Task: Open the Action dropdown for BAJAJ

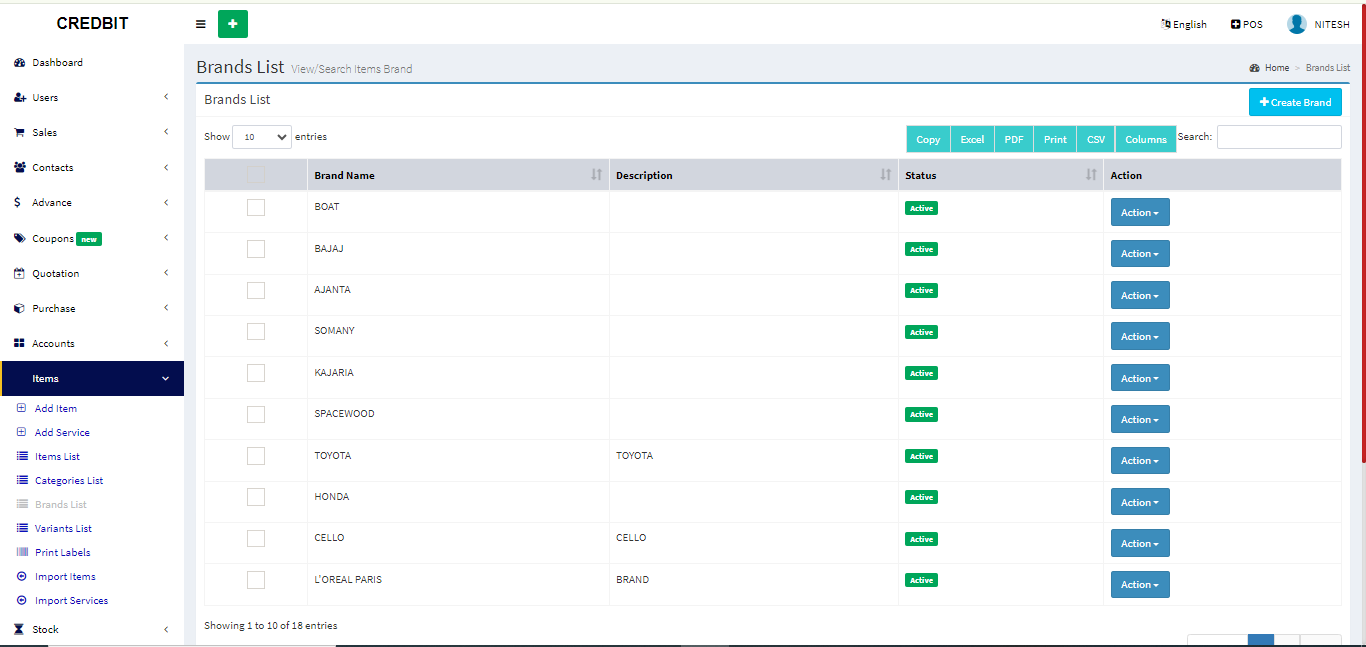Action: pos(1140,253)
